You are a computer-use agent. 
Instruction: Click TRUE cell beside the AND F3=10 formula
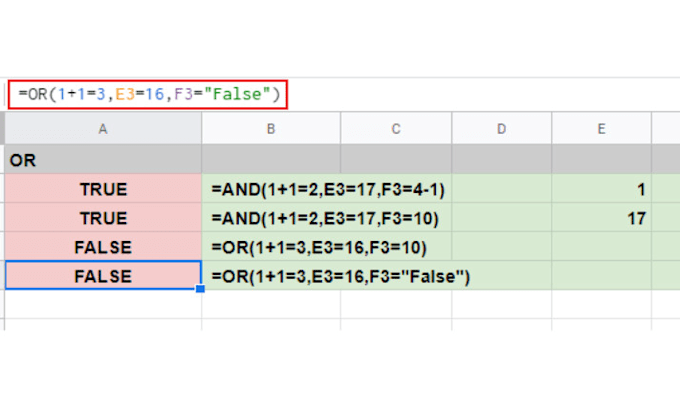click(x=103, y=218)
